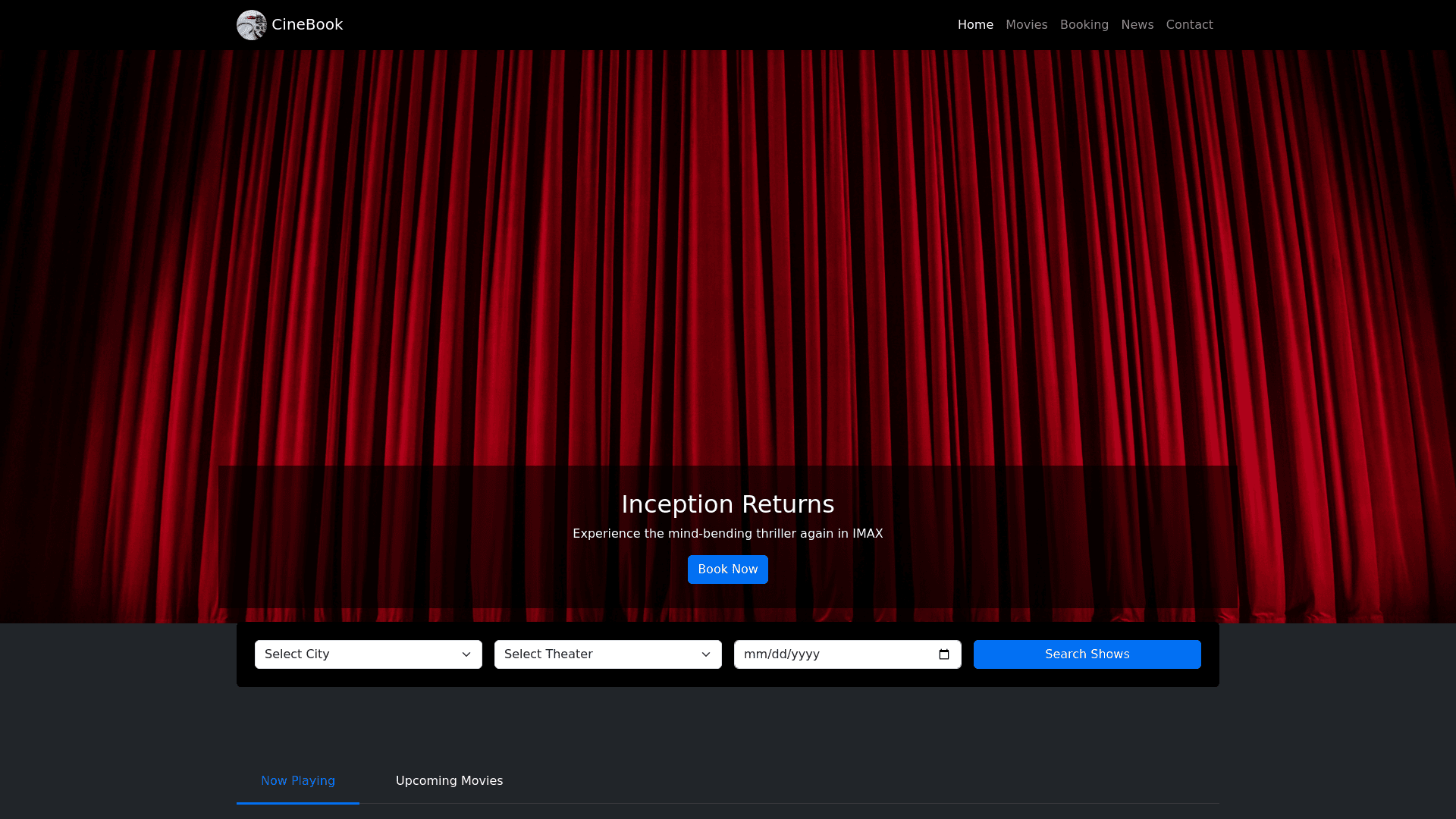Click the red curtain hero image

pyautogui.click(x=728, y=250)
